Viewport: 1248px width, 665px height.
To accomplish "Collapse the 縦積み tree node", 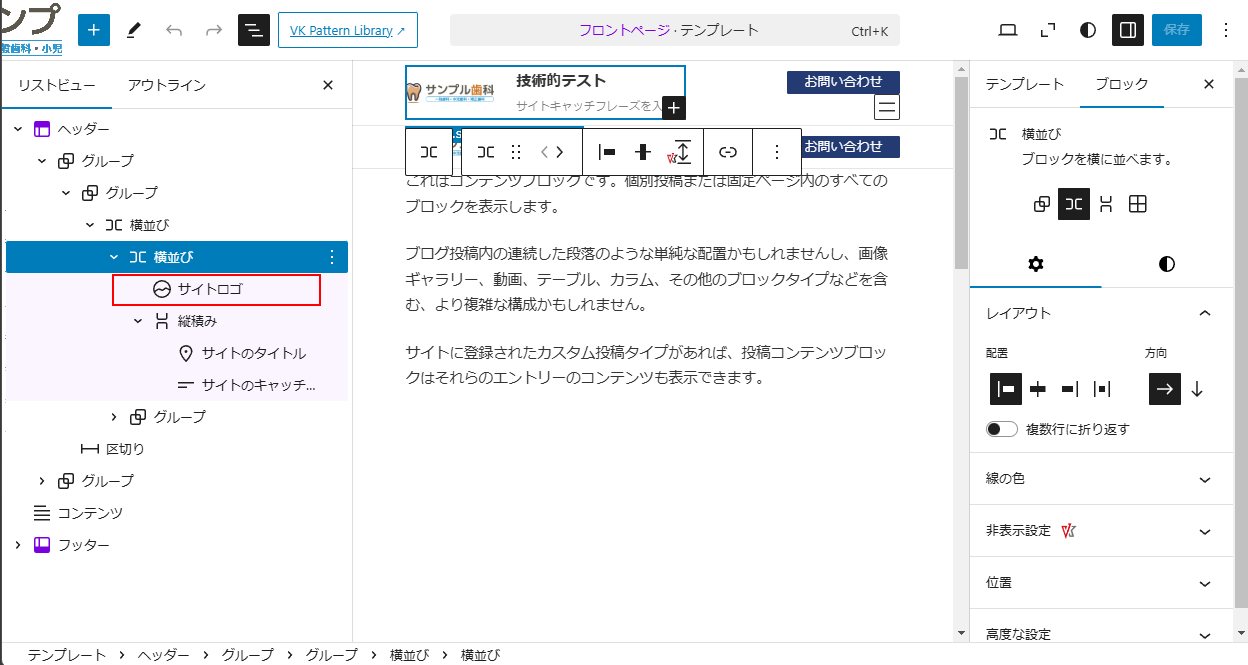I will coord(138,321).
